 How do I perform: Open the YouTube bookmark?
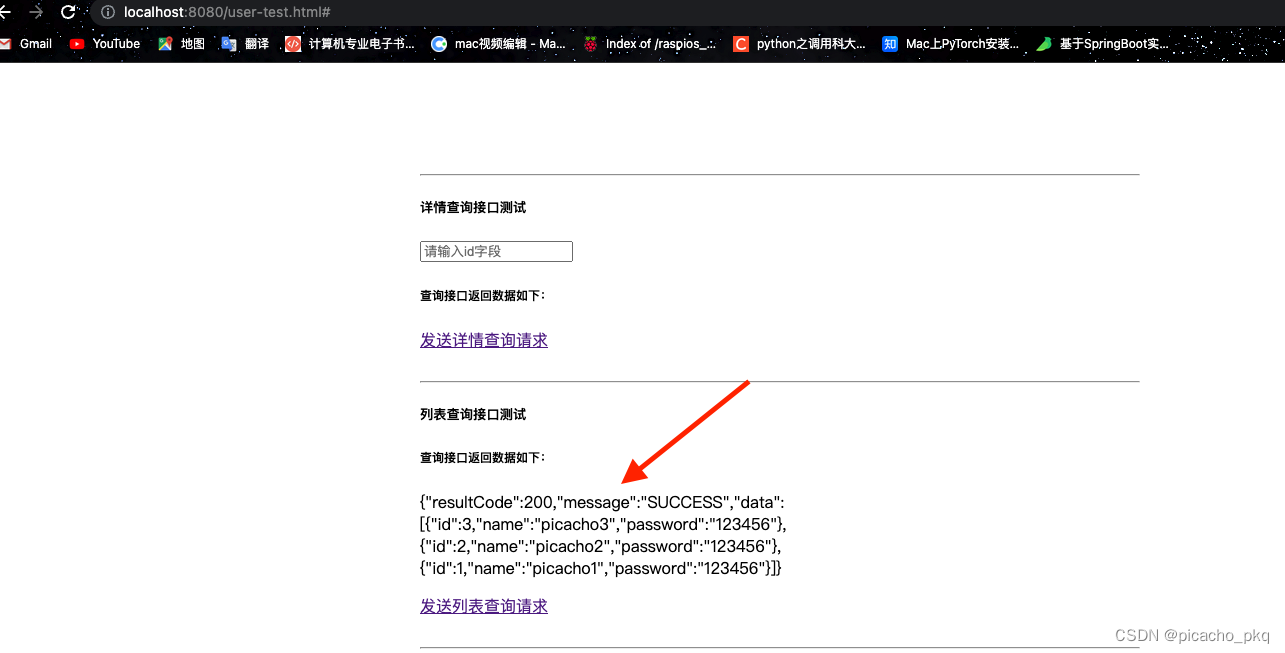click(x=105, y=44)
